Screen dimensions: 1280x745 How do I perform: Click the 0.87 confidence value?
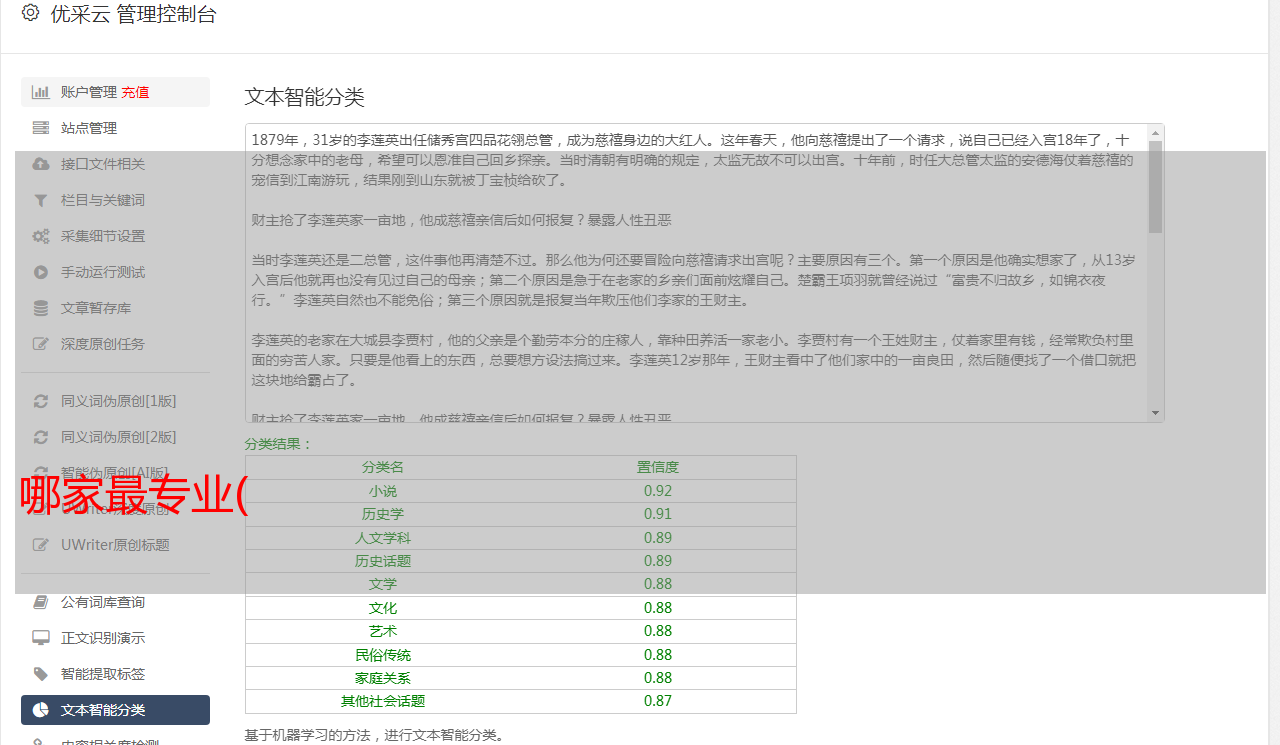tap(658, 701)
